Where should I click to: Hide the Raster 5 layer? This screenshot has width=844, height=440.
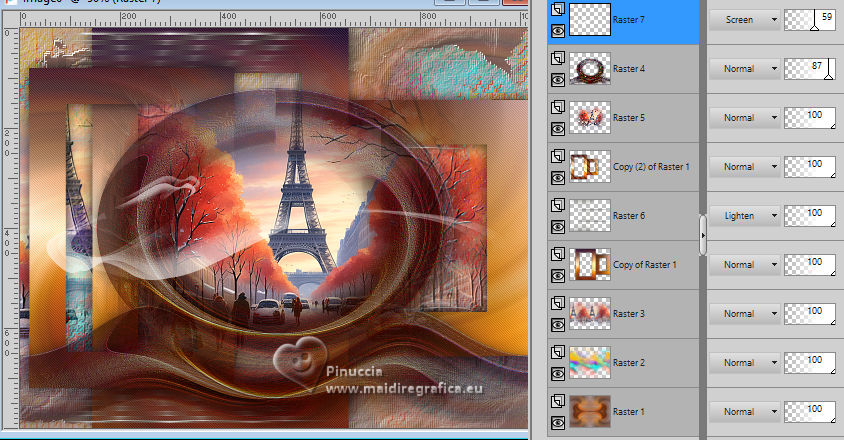[558, 129]
